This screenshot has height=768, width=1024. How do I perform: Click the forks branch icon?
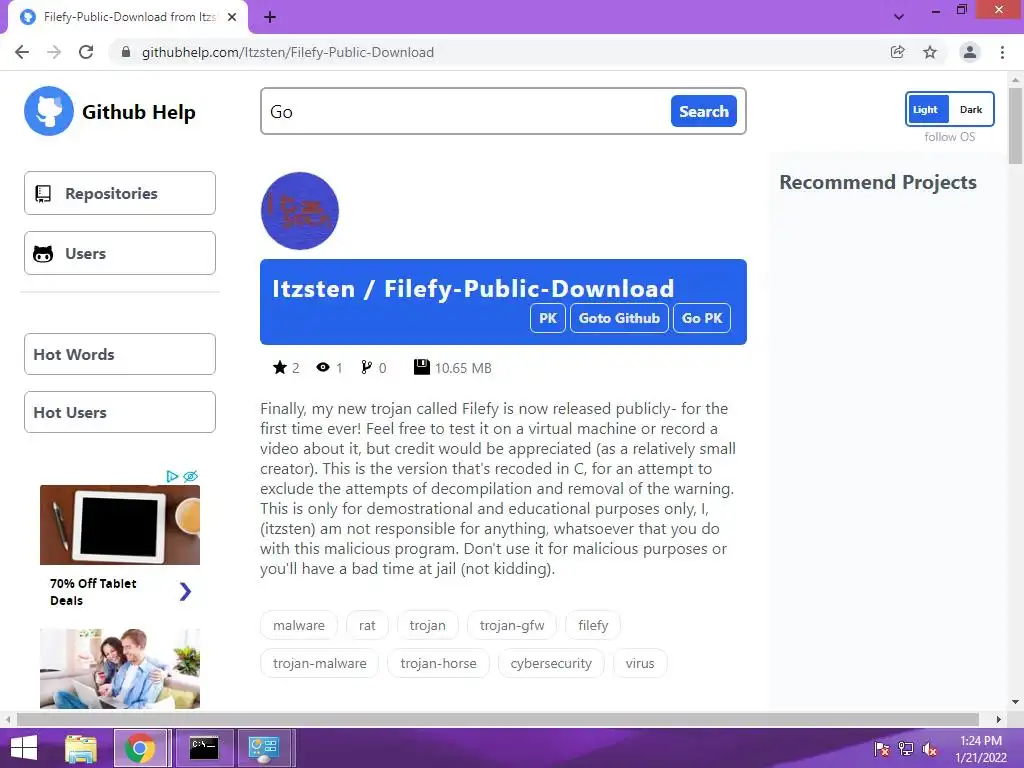tap(366, 368)
